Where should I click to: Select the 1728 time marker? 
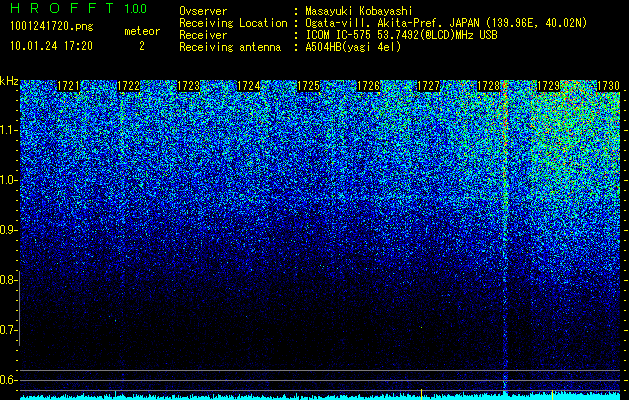click(x=488, y=86)
